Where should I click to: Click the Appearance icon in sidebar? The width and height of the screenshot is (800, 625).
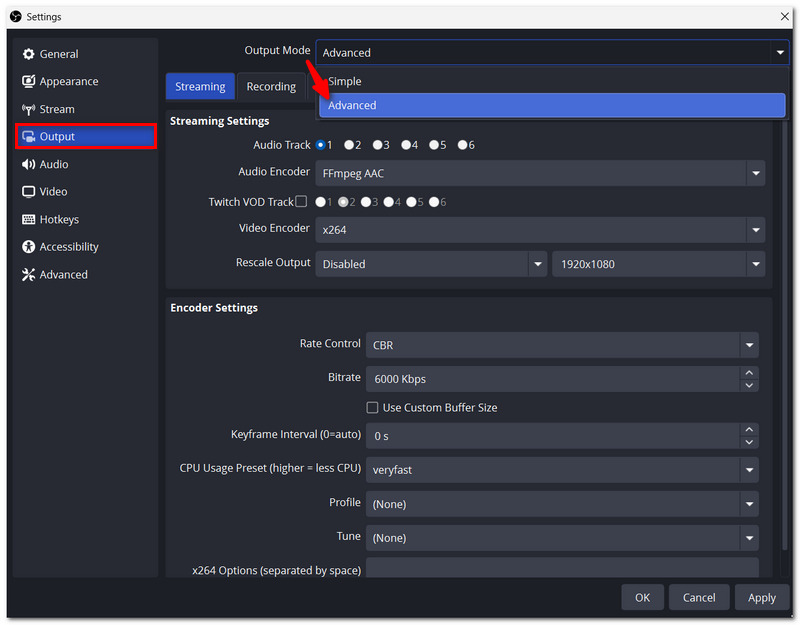click(29, 81)
